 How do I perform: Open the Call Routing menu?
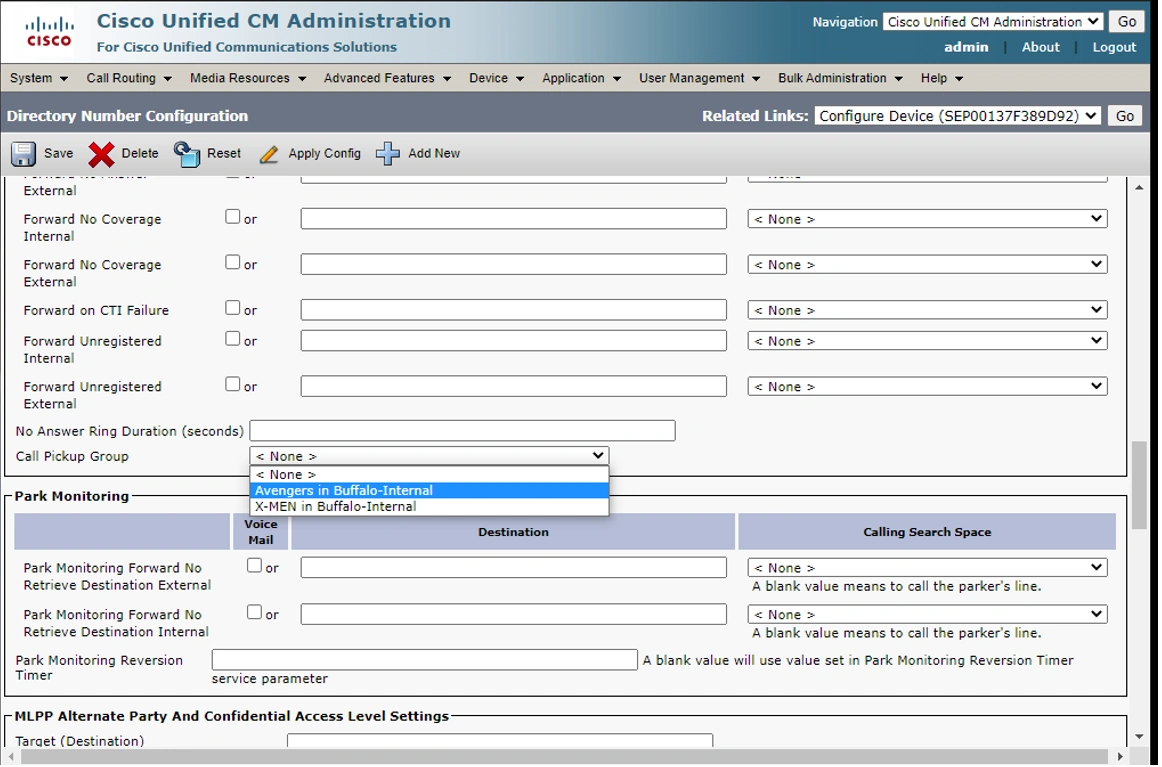pyautogui.click(x=129, y=78)
